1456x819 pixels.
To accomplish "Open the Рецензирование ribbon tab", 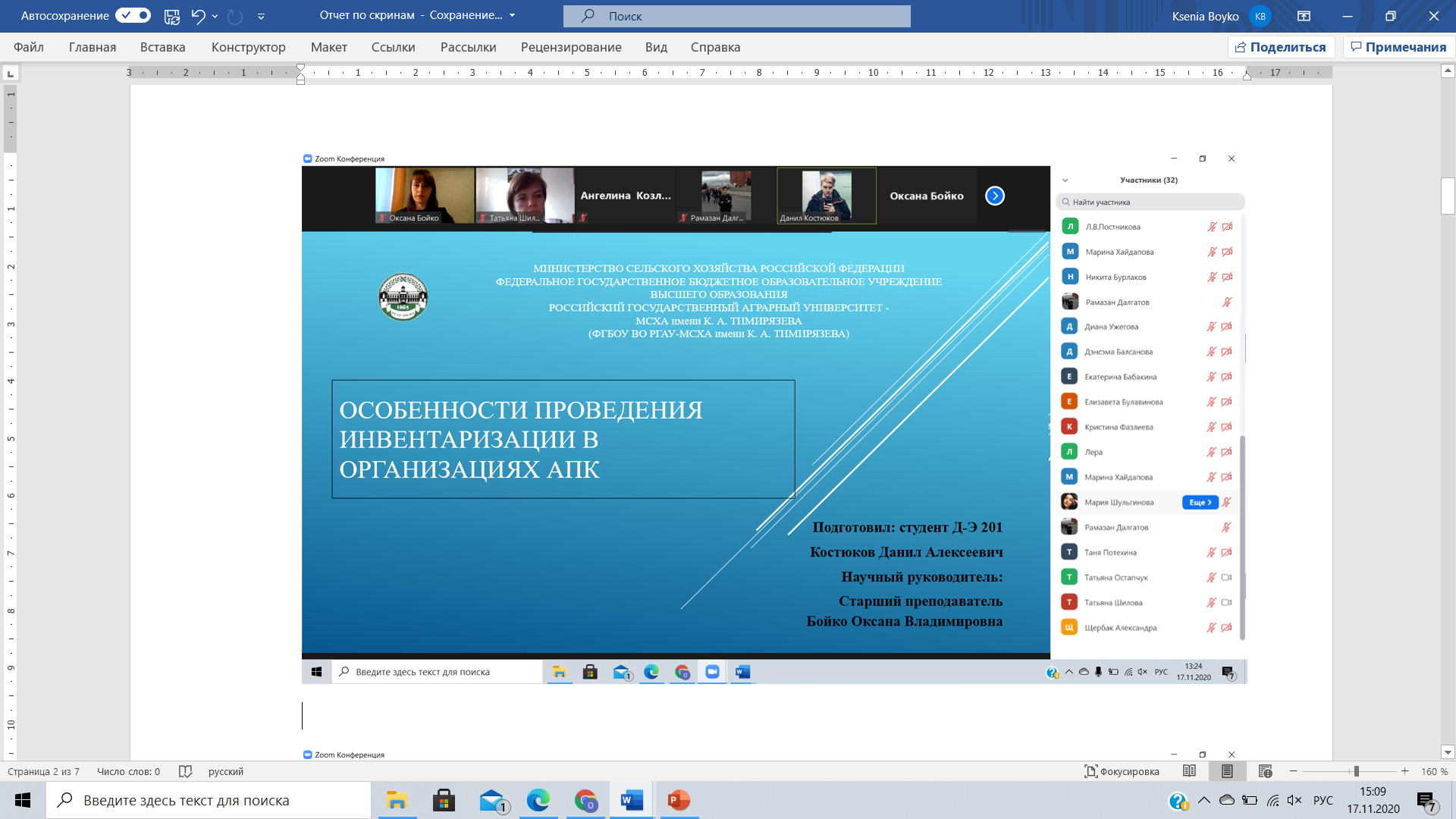I will click(x=570, y=47).
